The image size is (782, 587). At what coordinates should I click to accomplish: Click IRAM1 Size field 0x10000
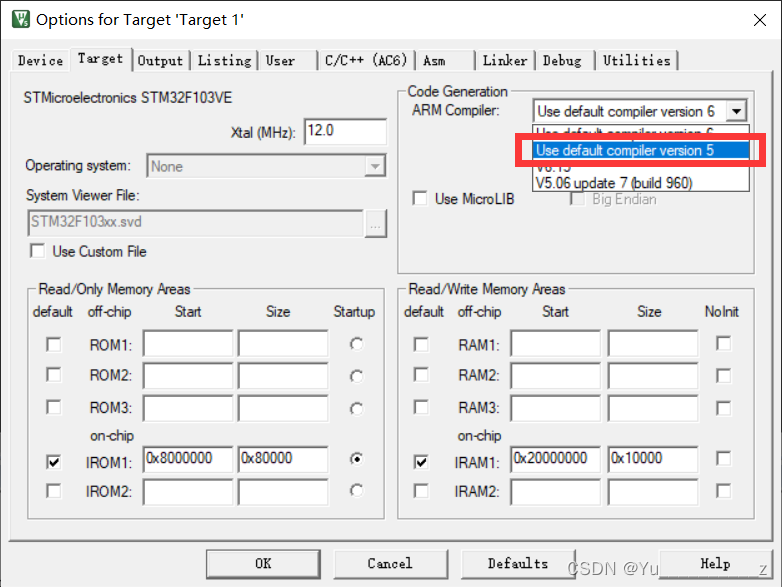point(653,459)
